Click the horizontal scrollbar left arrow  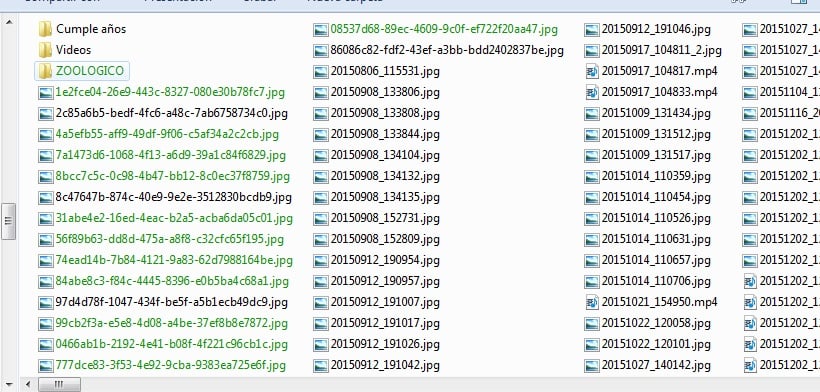click(28, 385)
